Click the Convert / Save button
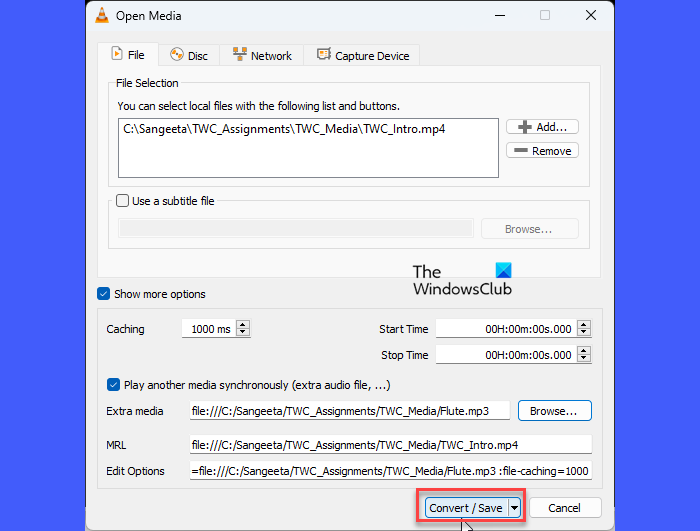The height and width of the screenshot is (531, 700). [x=466, y=508]
